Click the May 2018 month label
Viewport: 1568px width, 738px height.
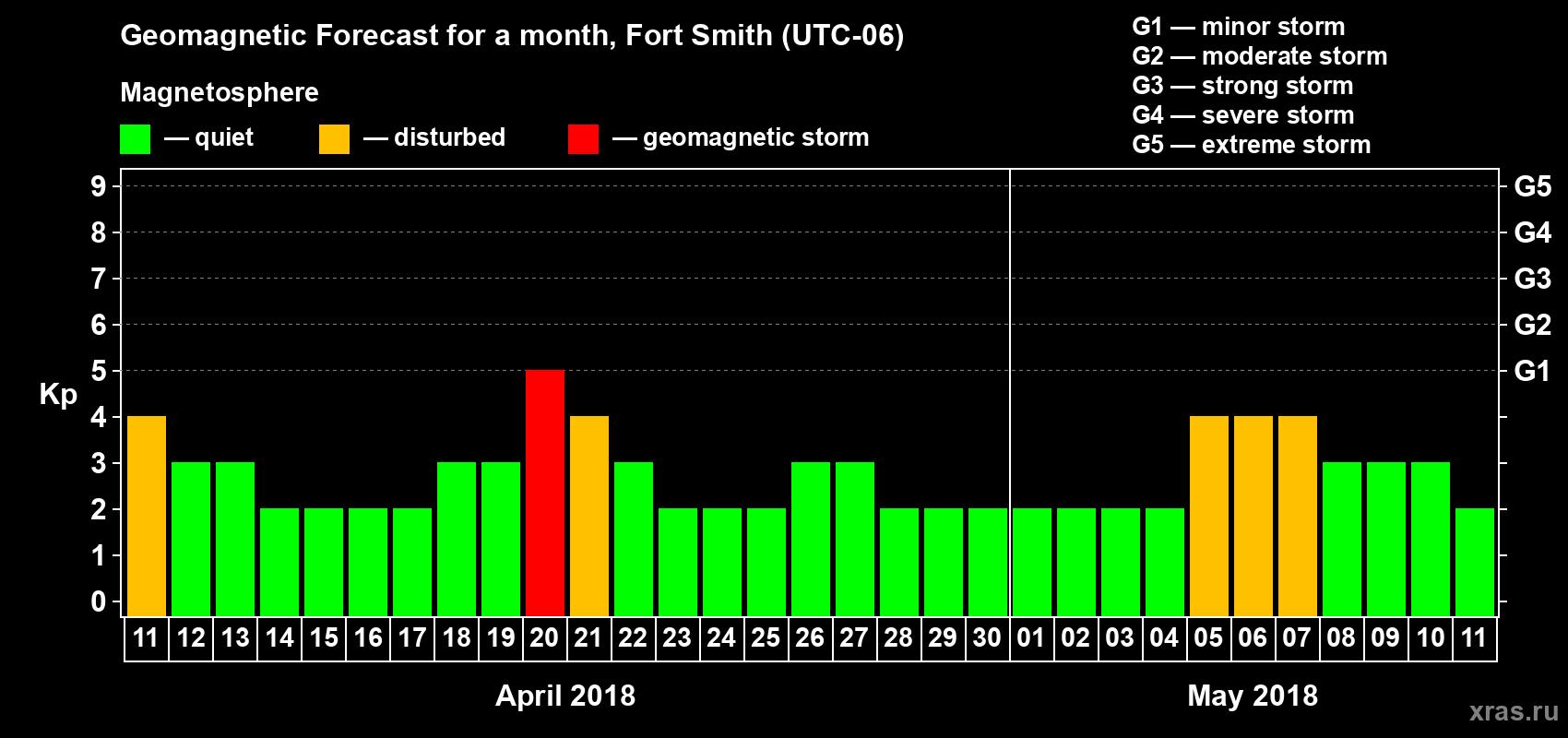(x=1253, y=696)
